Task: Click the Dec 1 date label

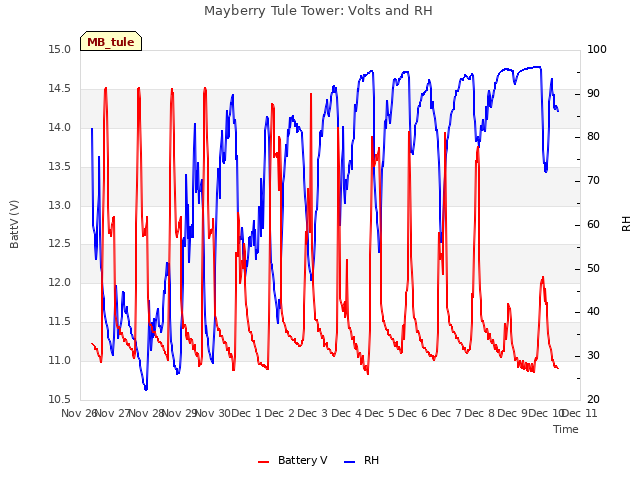Action: point(247,413)
